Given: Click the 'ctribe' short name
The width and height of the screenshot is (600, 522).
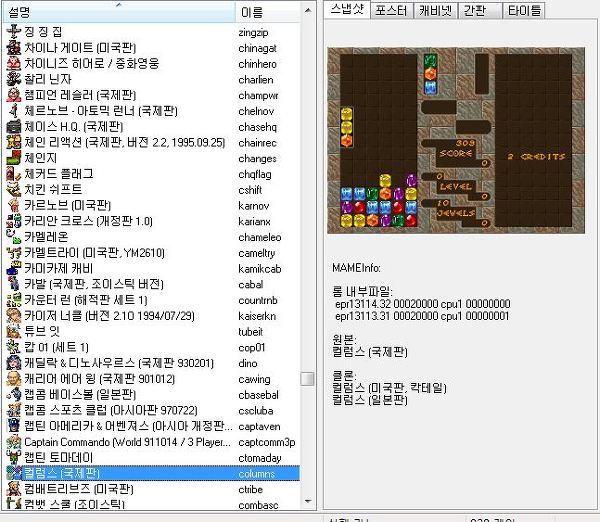Looking at the screenshot, I should click(250, 490).
